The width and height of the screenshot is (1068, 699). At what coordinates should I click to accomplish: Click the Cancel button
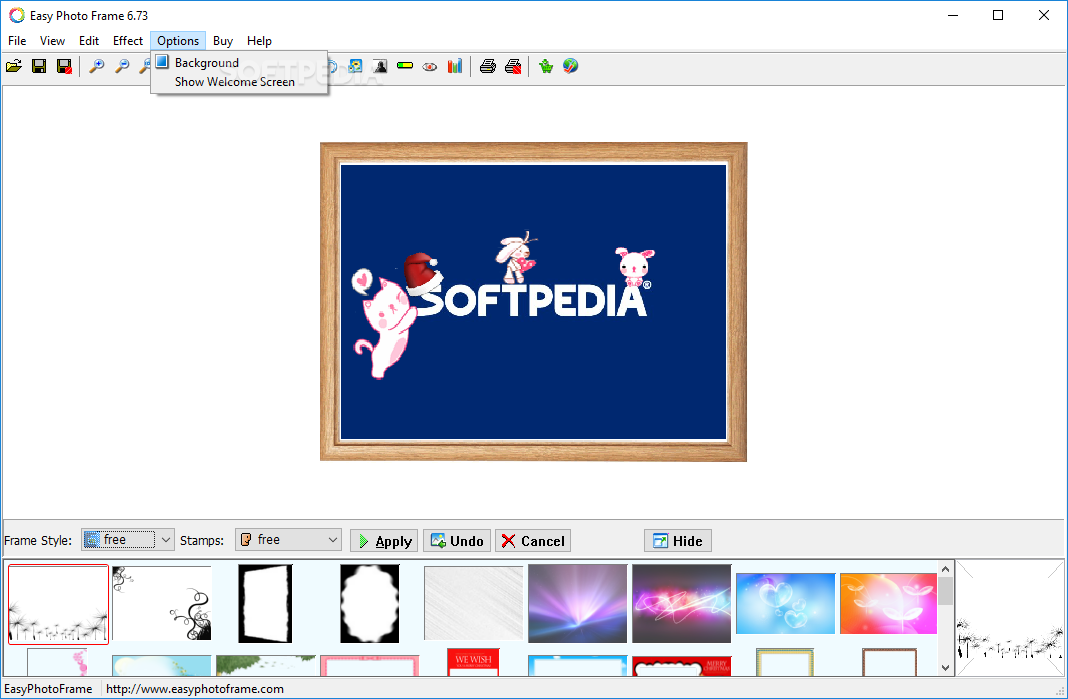coord(533,541)
